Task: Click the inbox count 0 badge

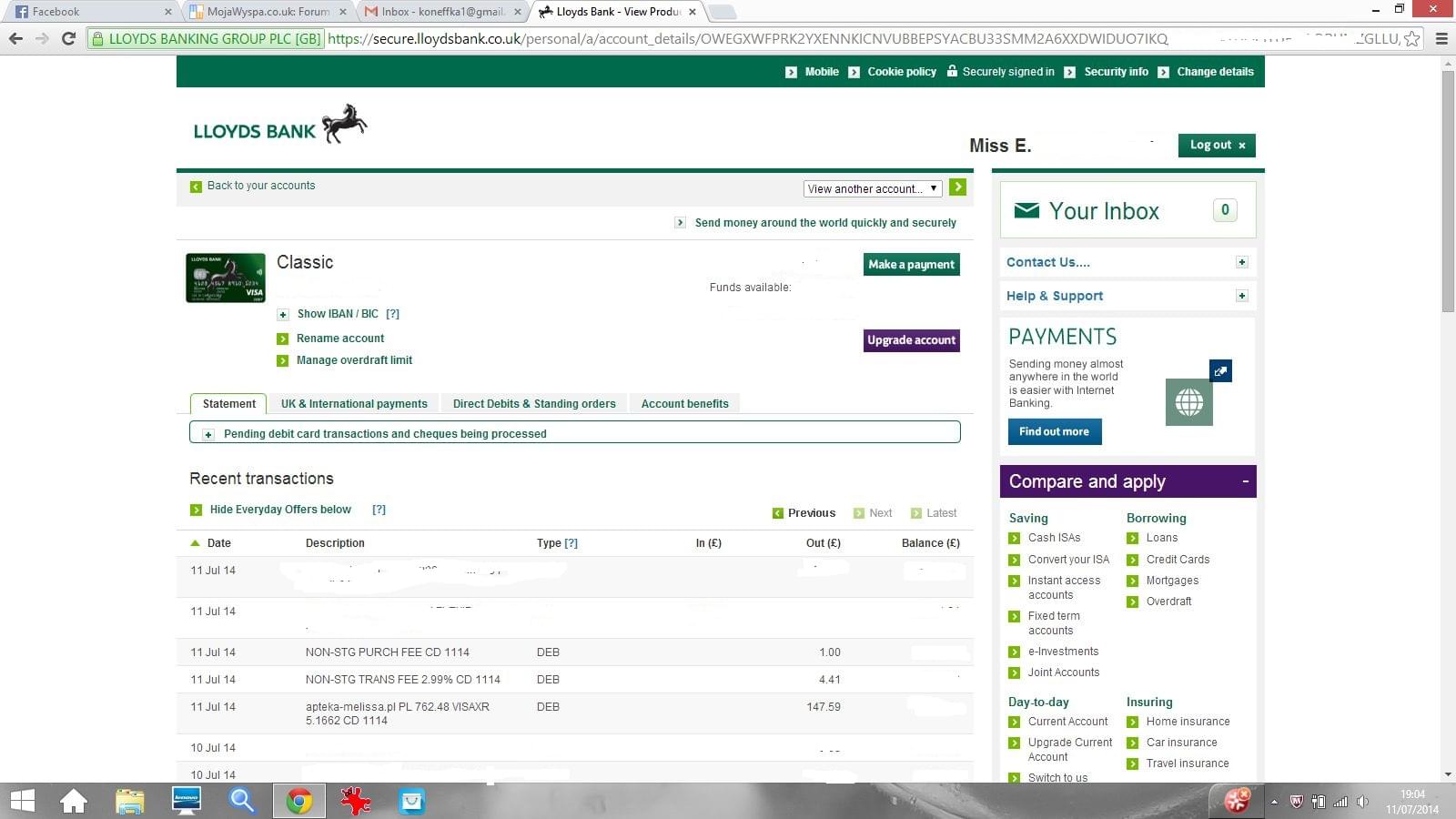Action: click(x=1225, y=210)
